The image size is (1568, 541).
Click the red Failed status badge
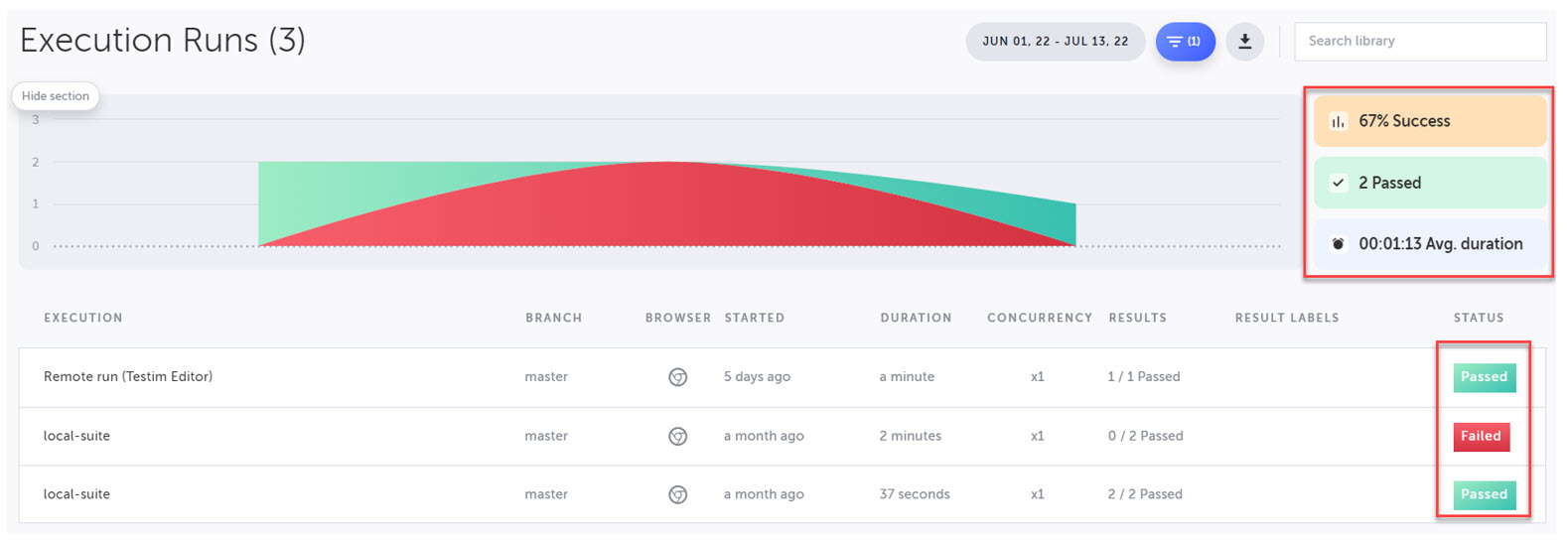1481,436
